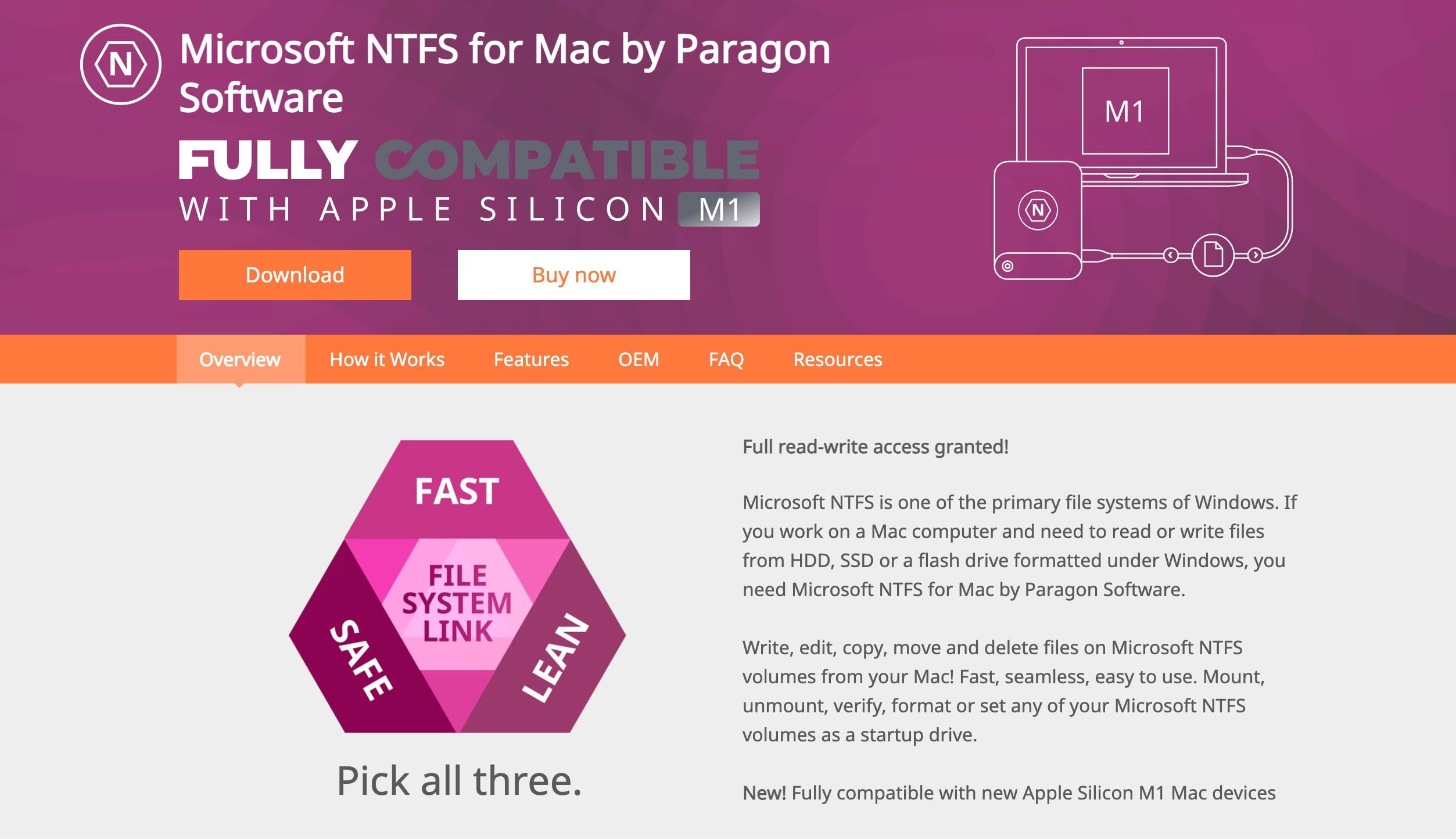This screenshot has height=839, width=1456.
Task: Open the How it Works section
Action: coord(388,360)
